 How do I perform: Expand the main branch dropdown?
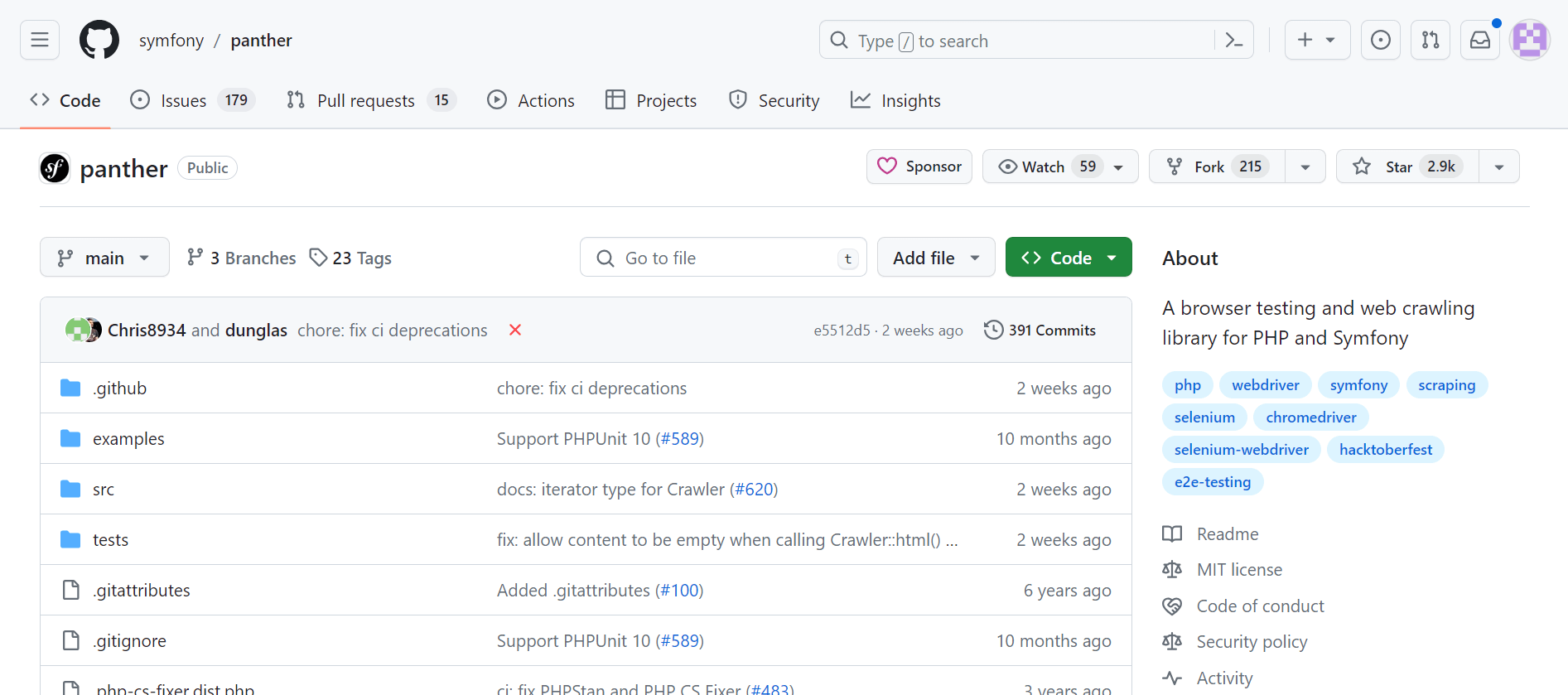104,258
